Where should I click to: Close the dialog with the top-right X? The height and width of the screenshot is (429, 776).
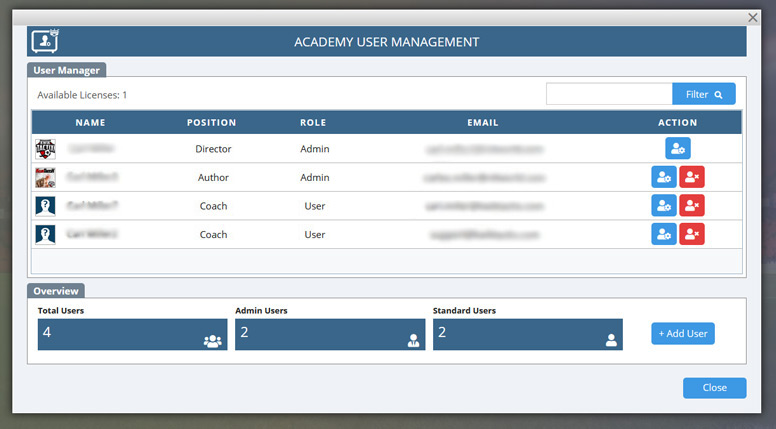click(x=753, y=17)
